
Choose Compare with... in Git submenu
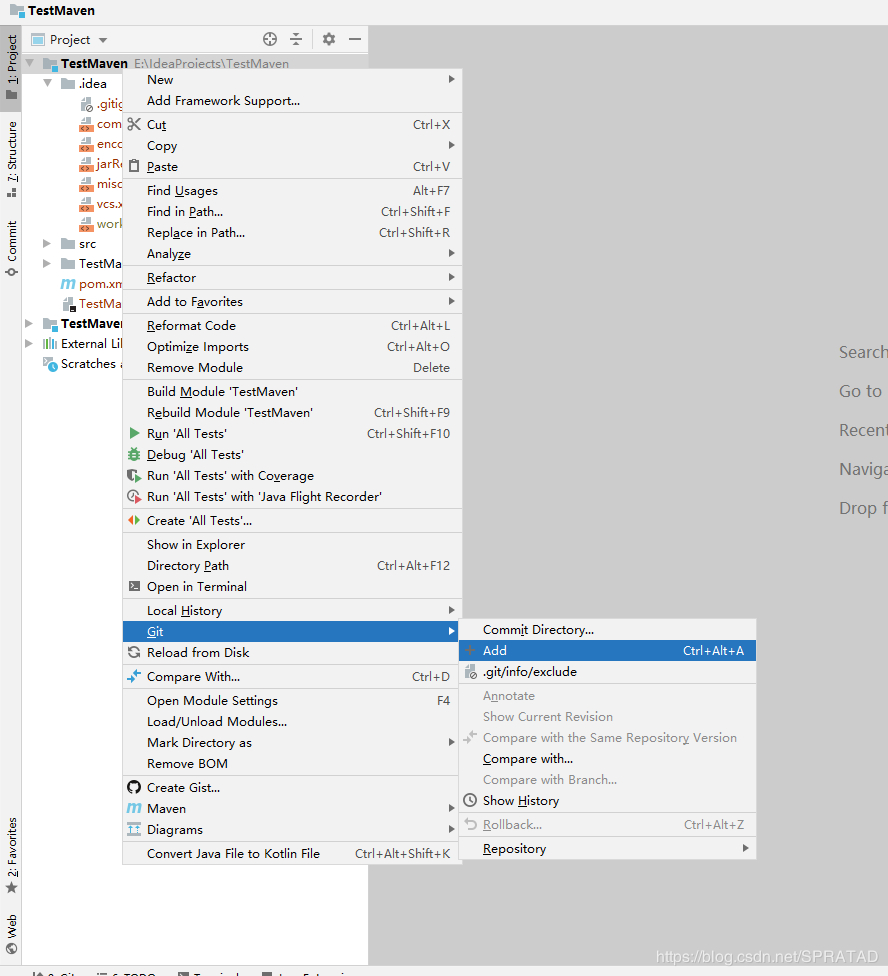607,759
